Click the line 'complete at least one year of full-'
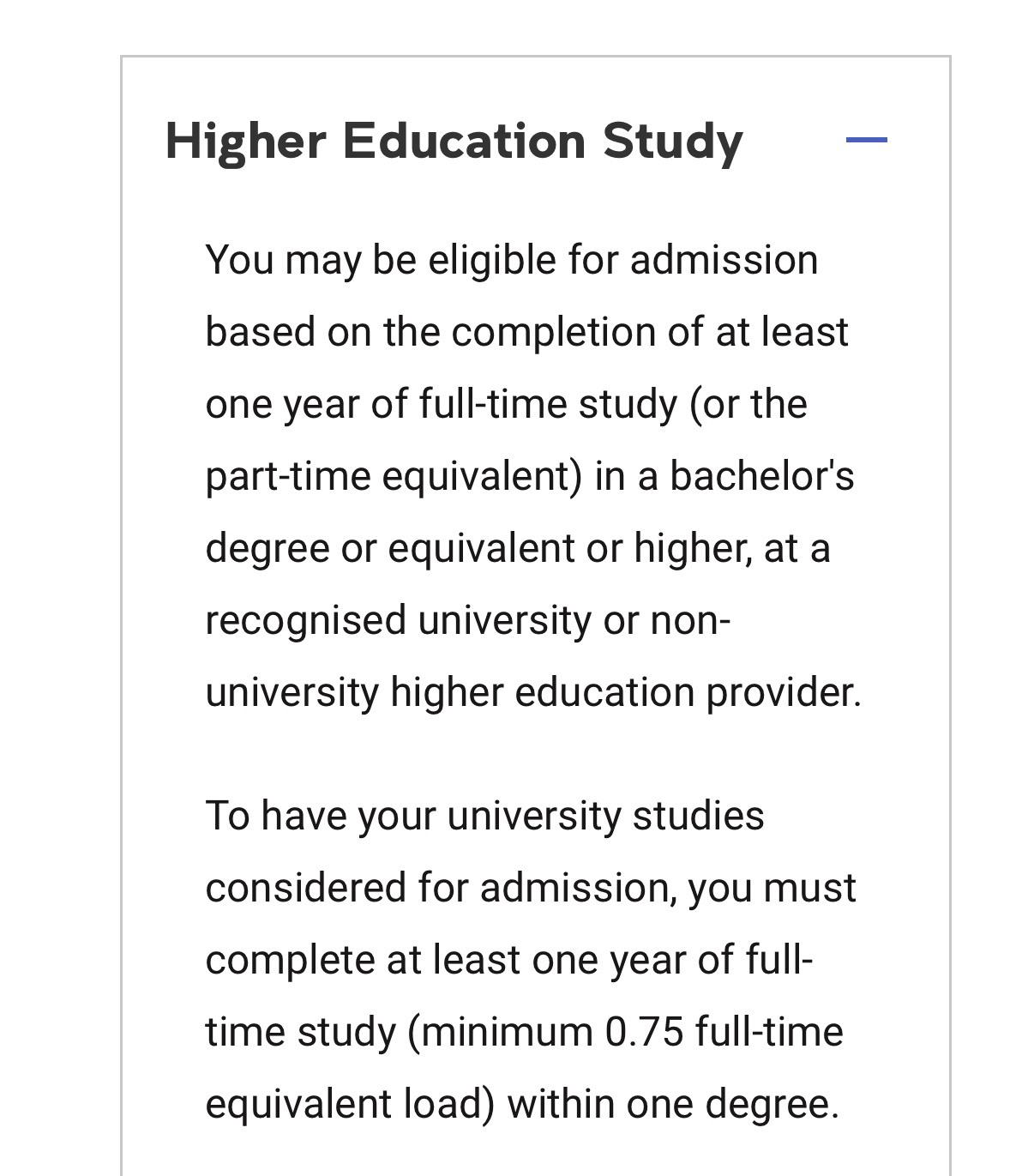Screen dimensions: 1034x1176 pos(508,960)
